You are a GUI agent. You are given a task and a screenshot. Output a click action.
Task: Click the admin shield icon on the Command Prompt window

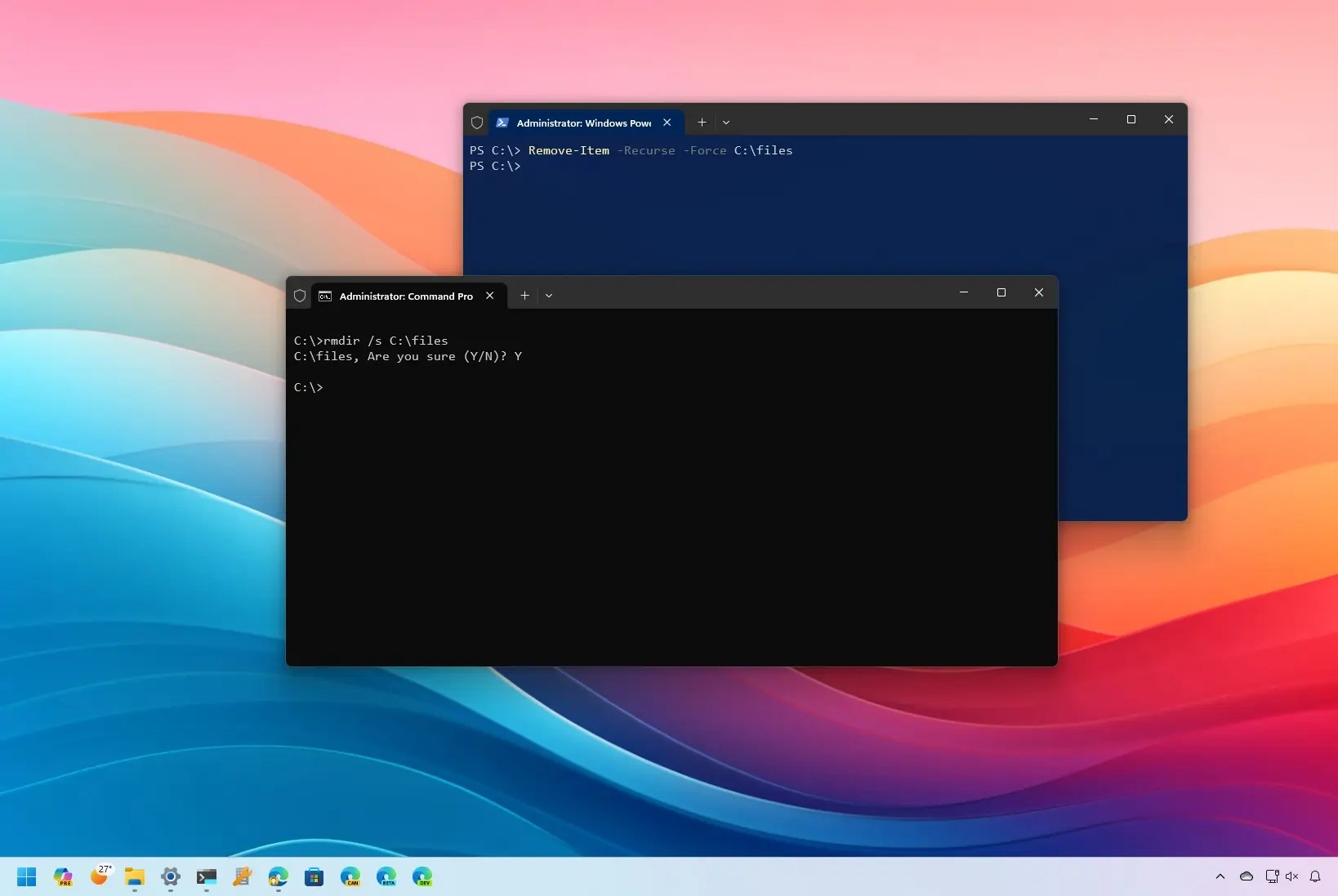[300, 296]
